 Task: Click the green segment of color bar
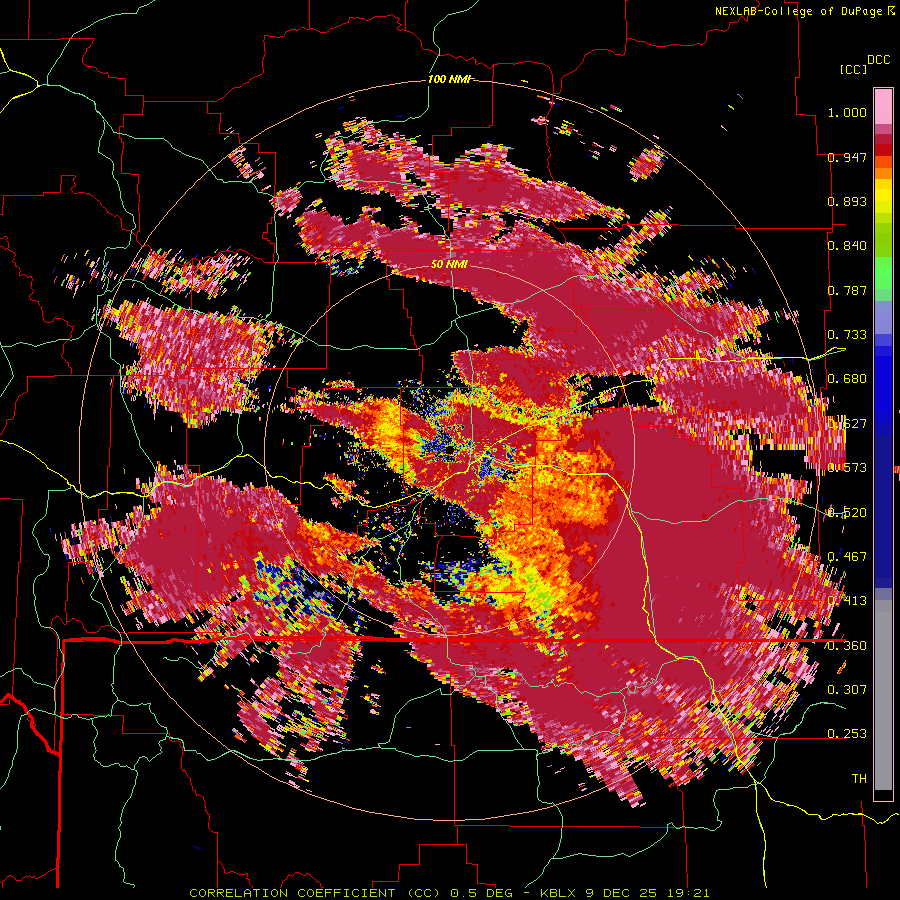pyautogui.click(x=883, y=274)
